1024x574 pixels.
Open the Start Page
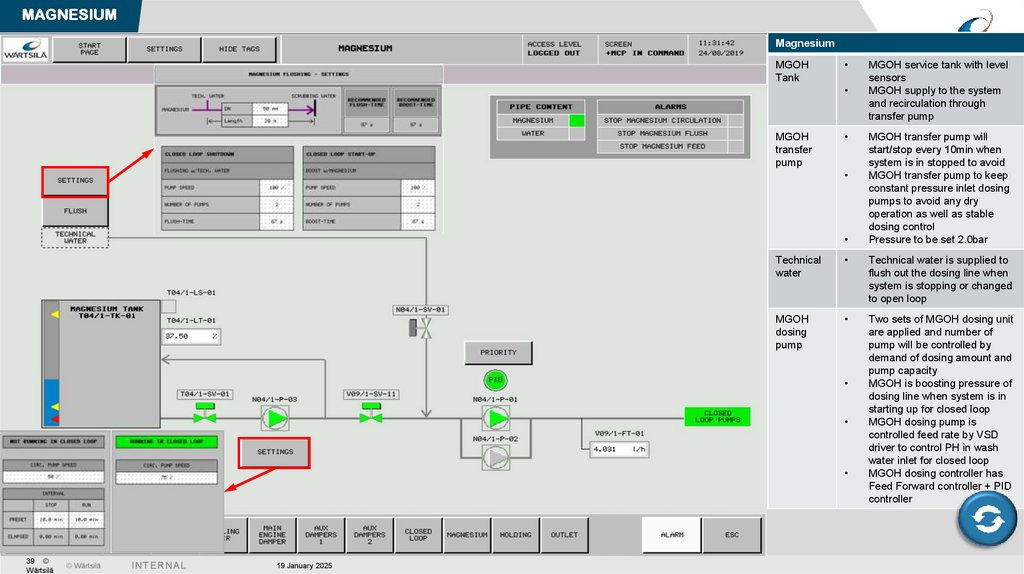(89, 50)
